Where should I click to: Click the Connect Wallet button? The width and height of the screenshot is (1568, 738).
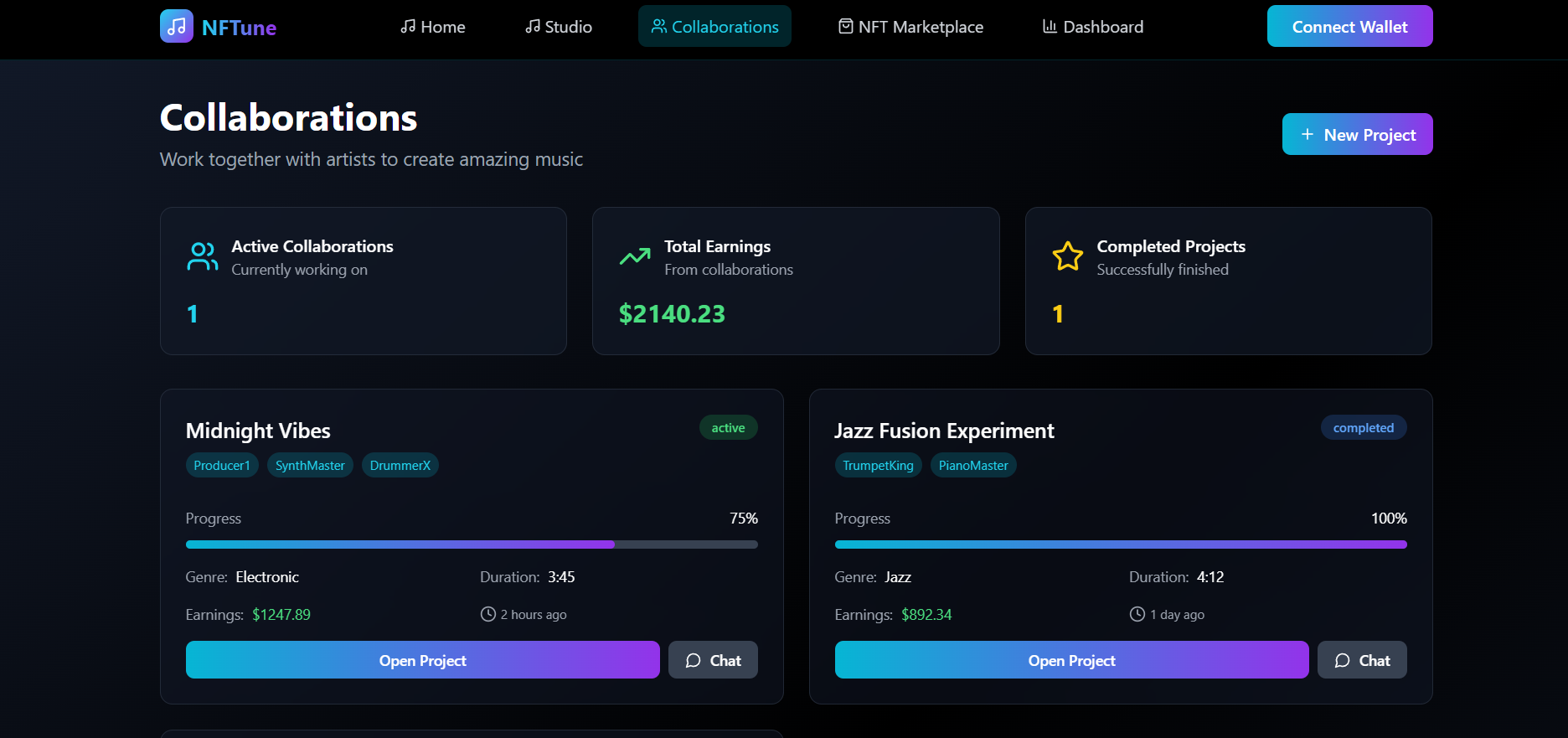click(1349, 26)
